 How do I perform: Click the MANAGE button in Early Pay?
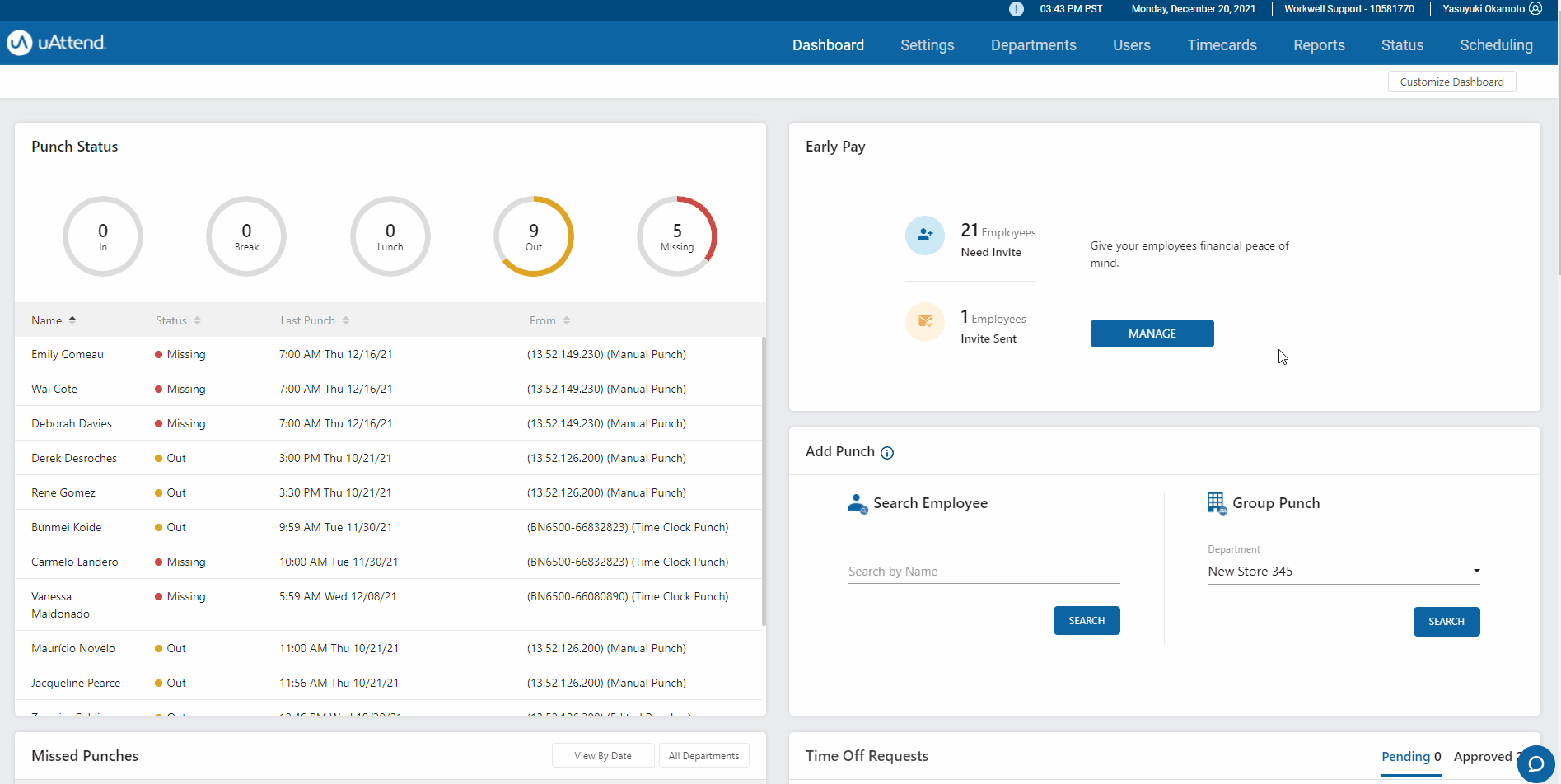tap(1152, 334)
